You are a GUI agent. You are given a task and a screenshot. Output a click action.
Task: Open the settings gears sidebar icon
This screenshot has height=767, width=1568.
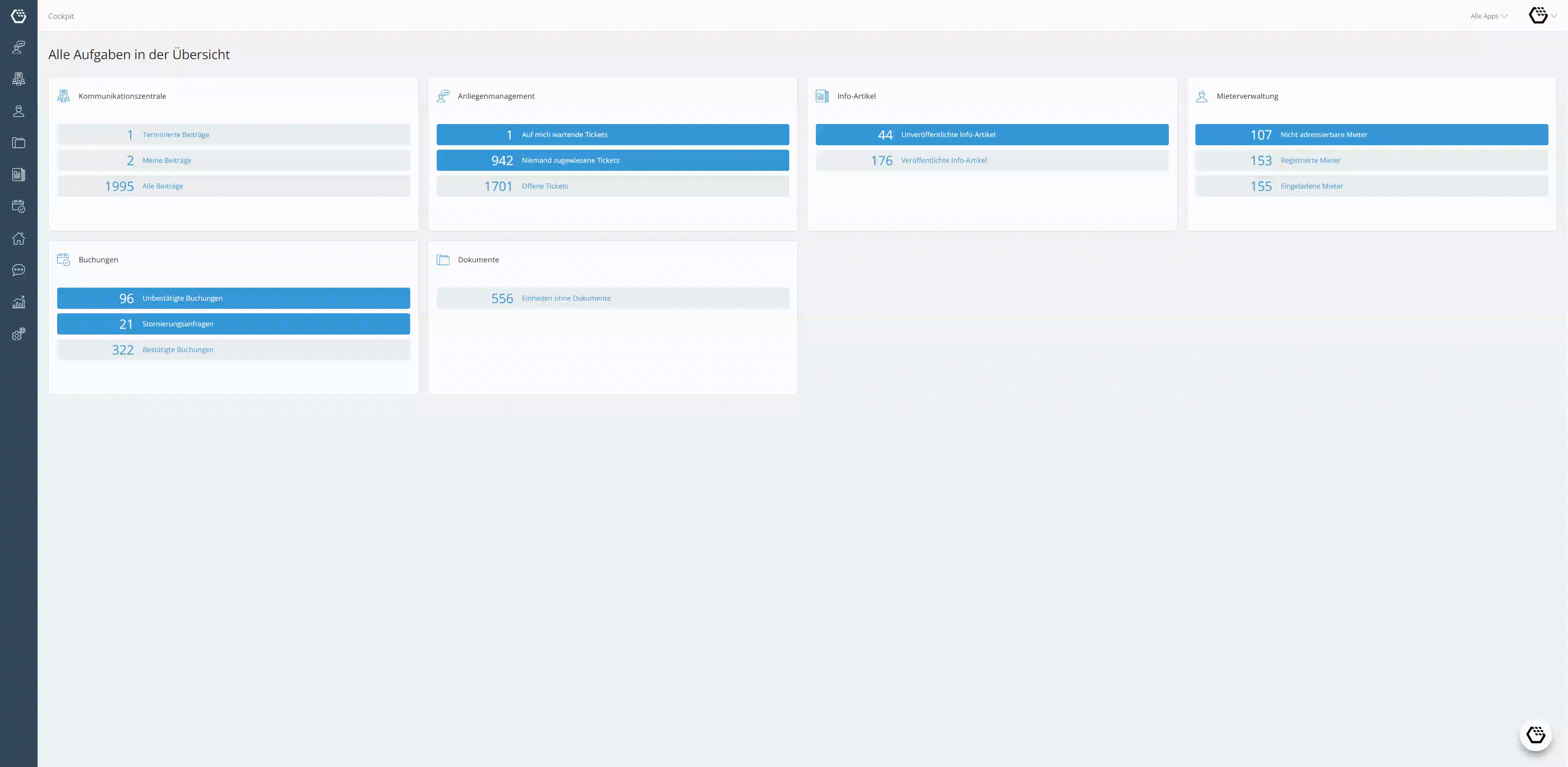[18, 334]
